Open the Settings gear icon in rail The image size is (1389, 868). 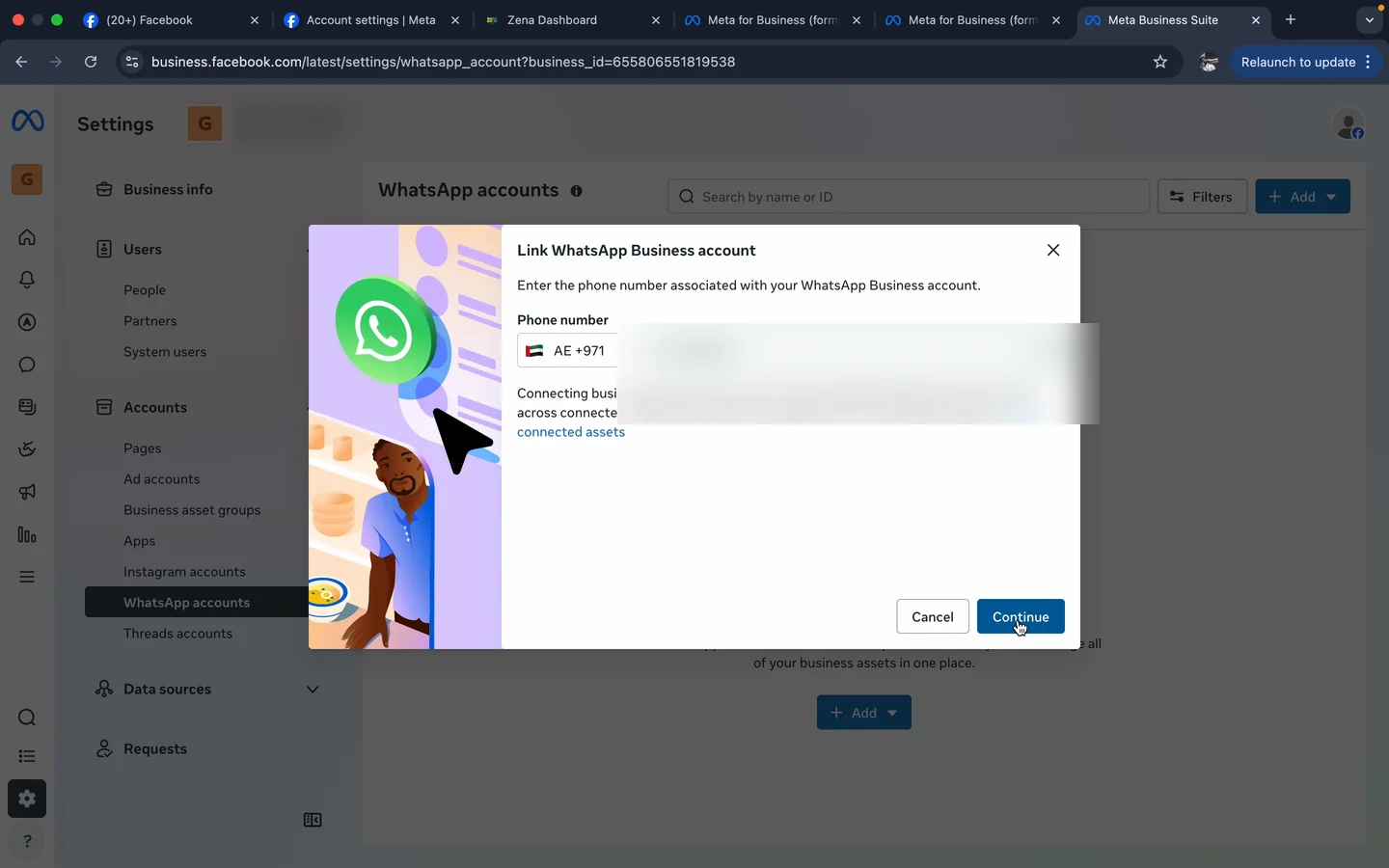point(27,799)
